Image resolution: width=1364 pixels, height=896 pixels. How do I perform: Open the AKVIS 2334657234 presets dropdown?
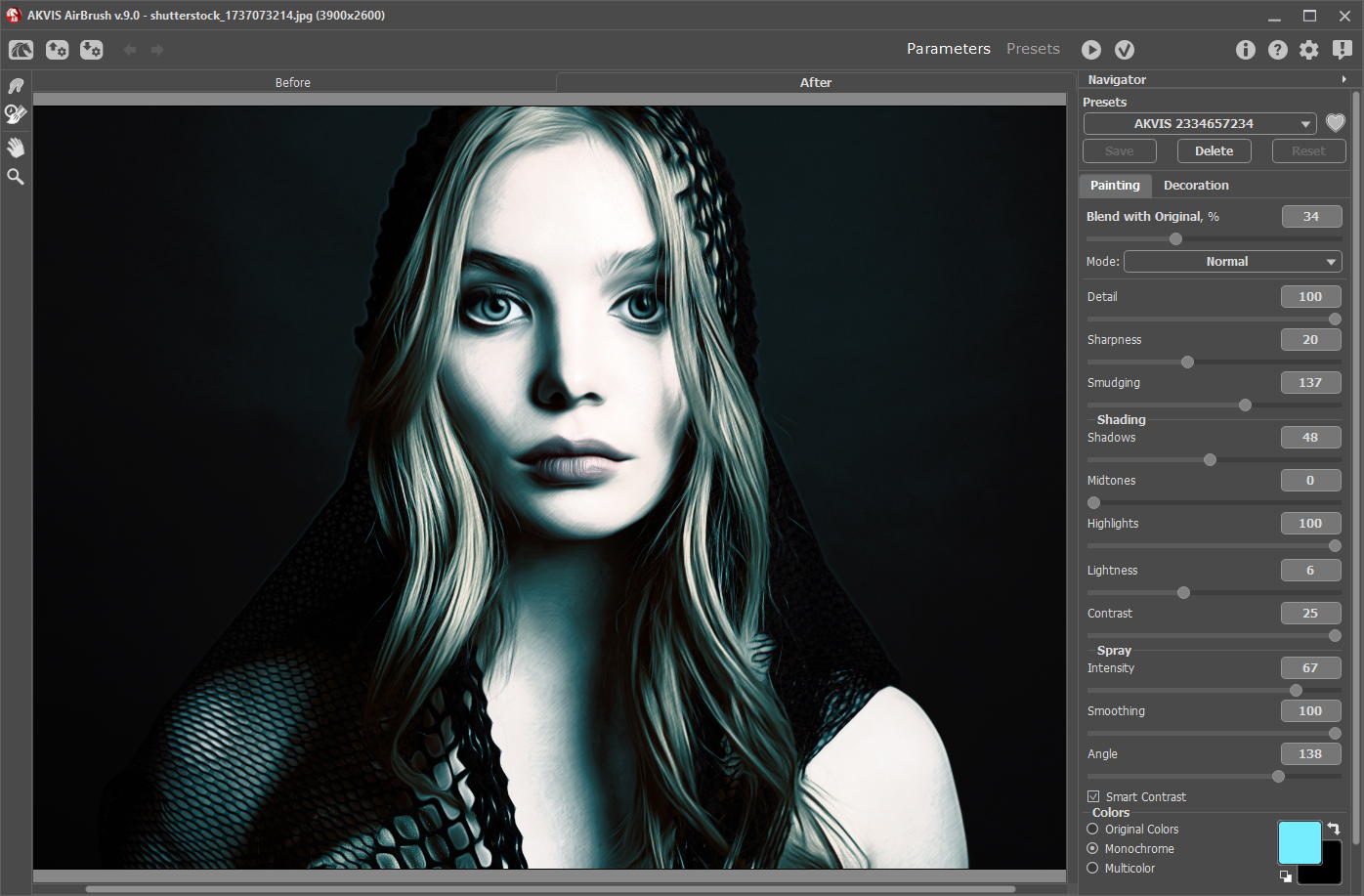1200,123
